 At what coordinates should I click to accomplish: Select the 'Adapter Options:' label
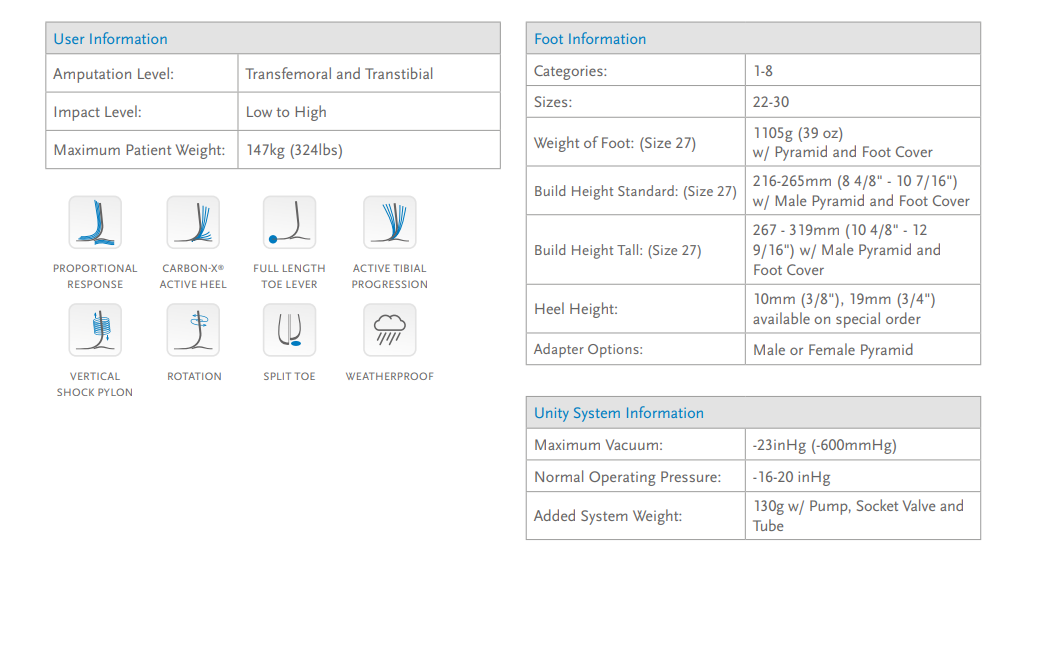coord(588,349)
